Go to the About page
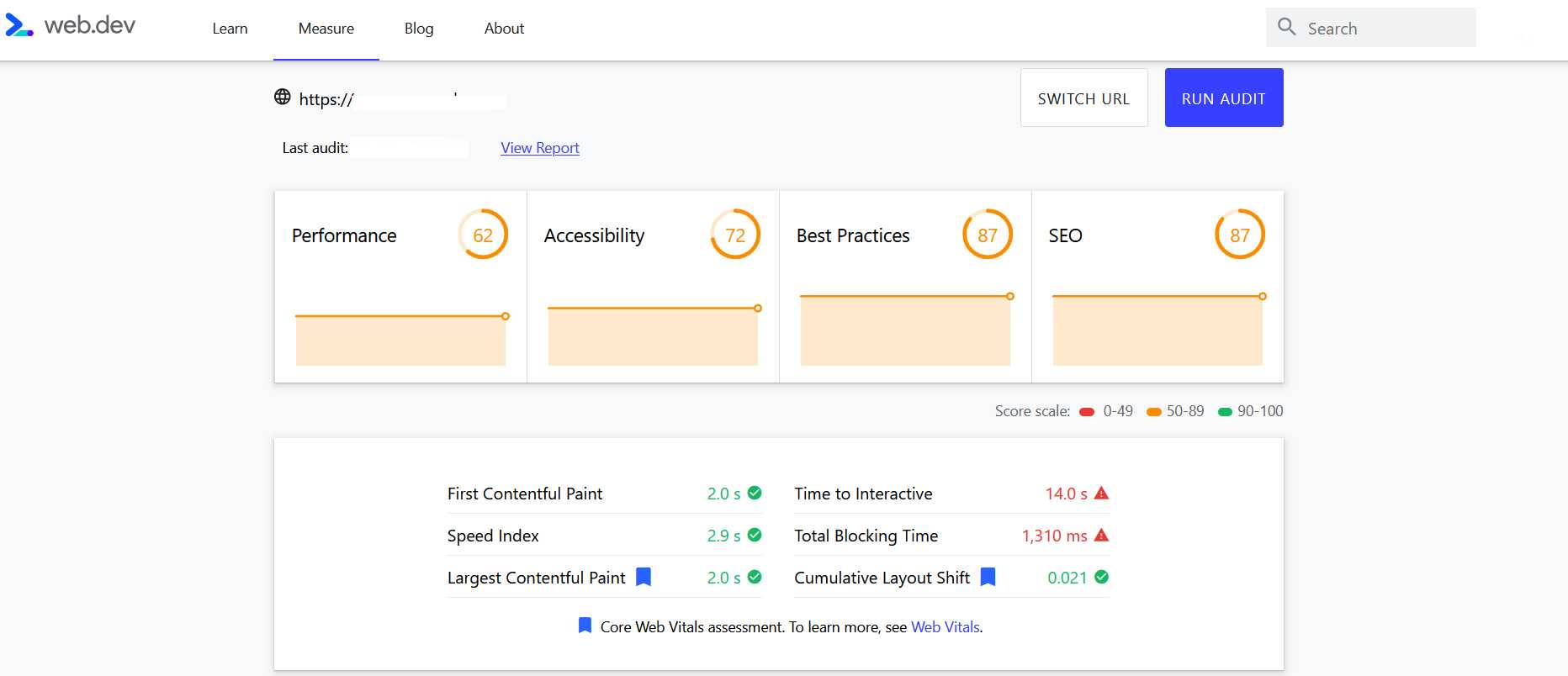This screenshot has height=676, width=1568. point(504,29)
